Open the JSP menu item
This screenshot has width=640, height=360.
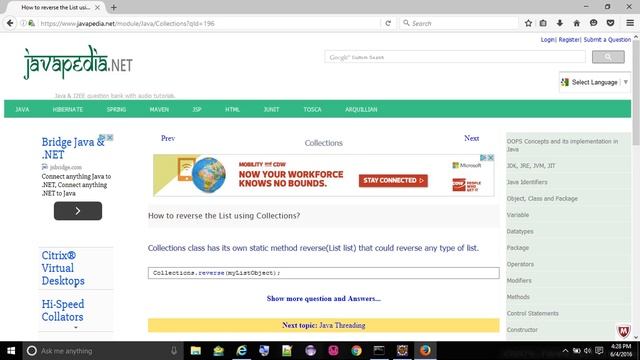pyautogui.click(x=197, y=109)
